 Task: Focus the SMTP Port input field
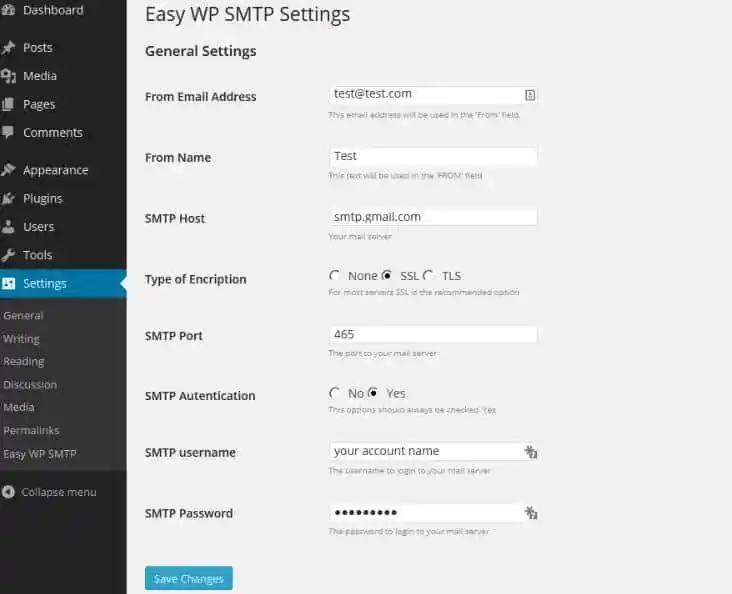(432, 335)
